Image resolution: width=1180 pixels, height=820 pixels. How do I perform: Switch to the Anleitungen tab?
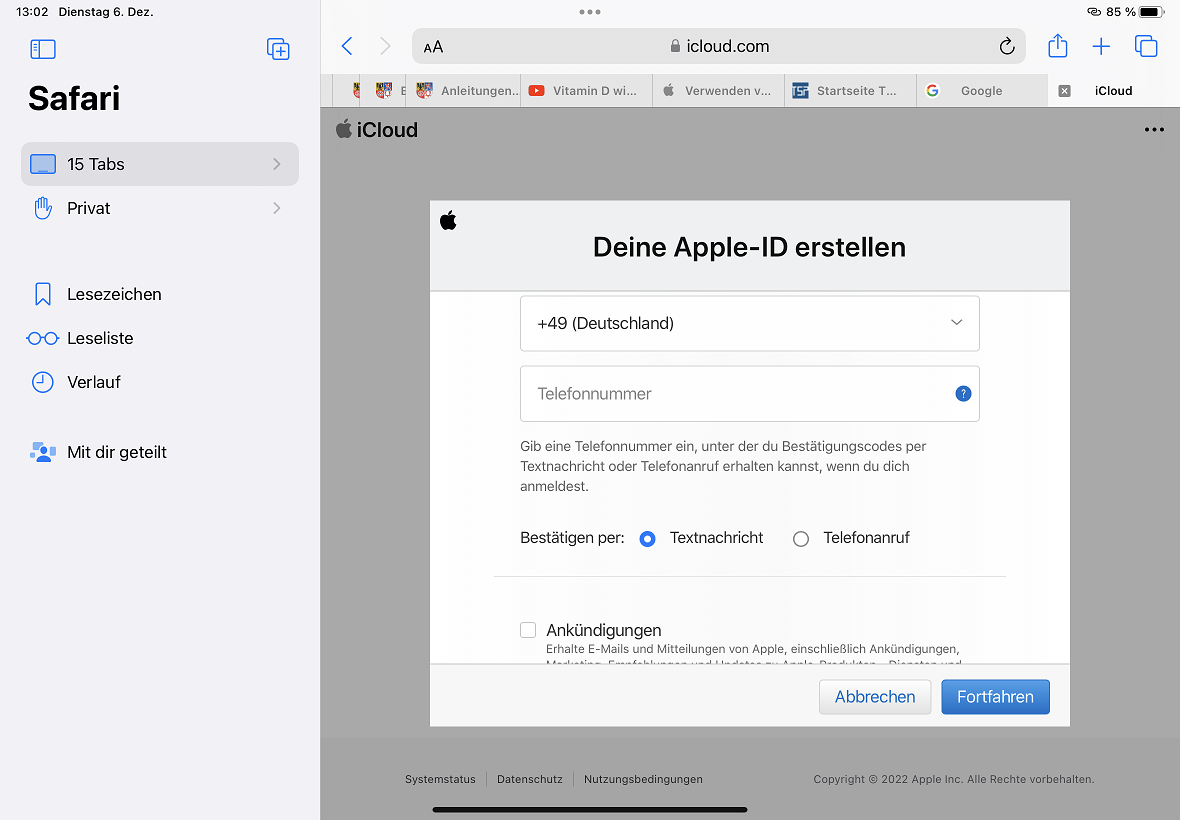point(466,91)
